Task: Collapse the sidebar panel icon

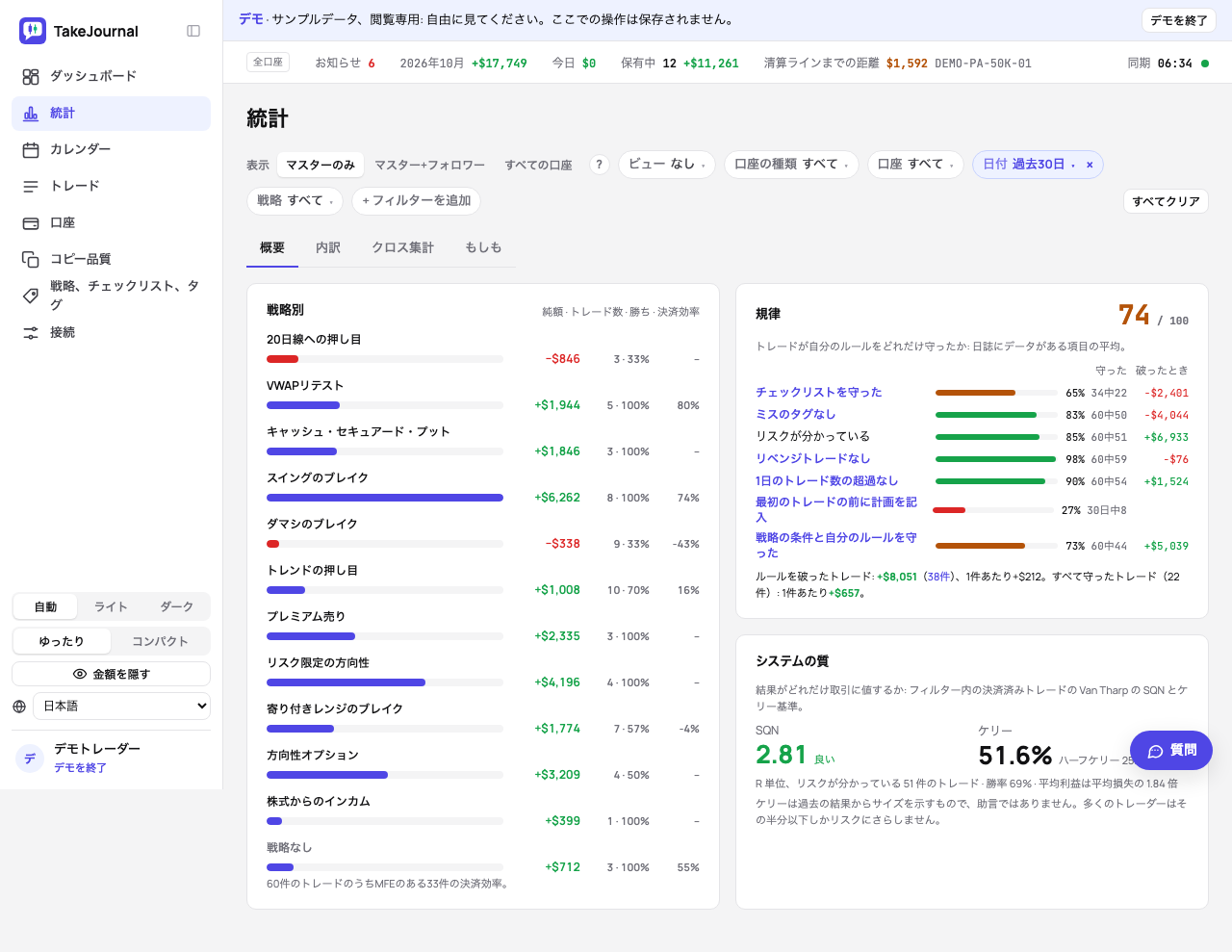Action: (193, 31)
